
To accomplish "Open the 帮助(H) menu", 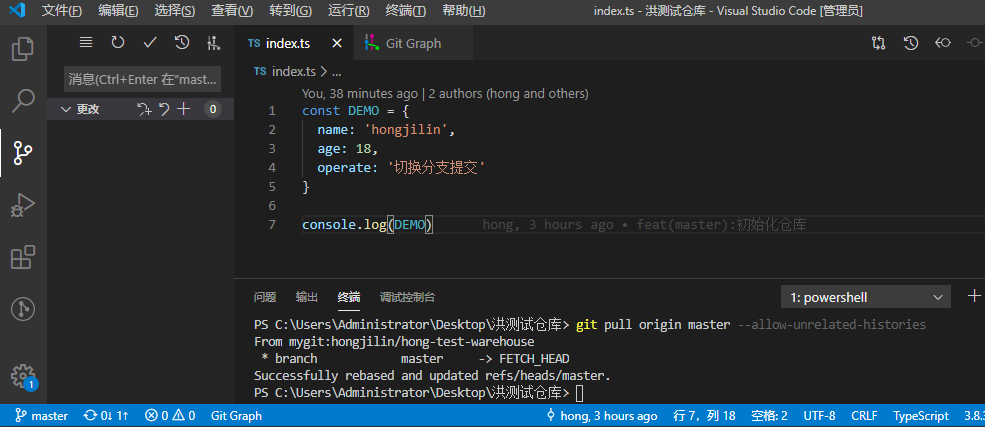I will pos(464,11).
